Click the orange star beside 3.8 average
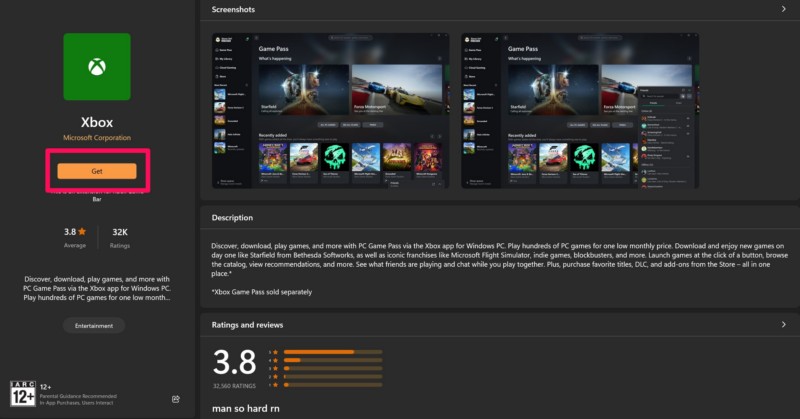This screenshot has width=800, height=419. (x=83, y=231)
